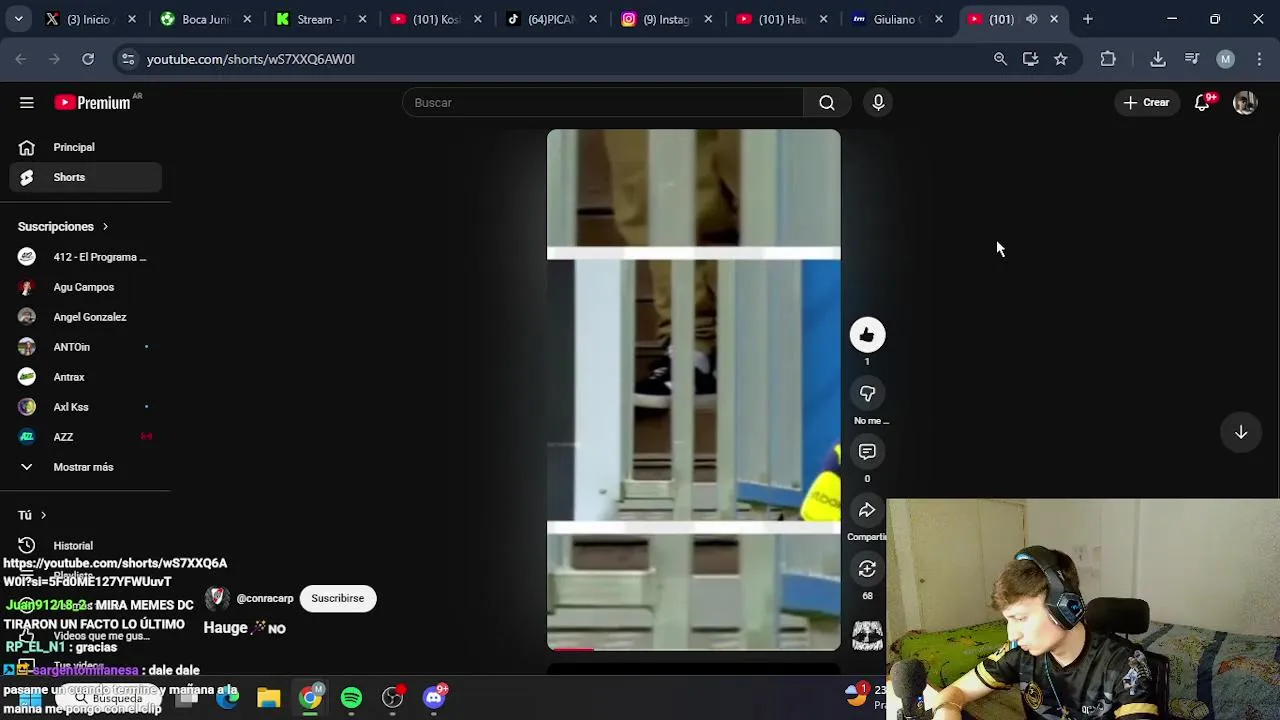Viewport: 1280px width, 720px height.
Task: Open Chrome extensions puzzle icon
Action: pyautogui.click(x=1108, y=59)
